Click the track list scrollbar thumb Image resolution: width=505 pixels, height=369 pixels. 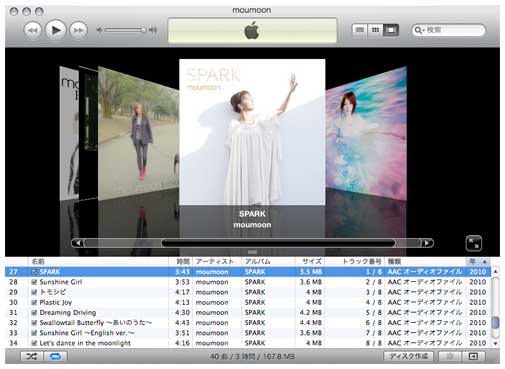coord(495,322)
